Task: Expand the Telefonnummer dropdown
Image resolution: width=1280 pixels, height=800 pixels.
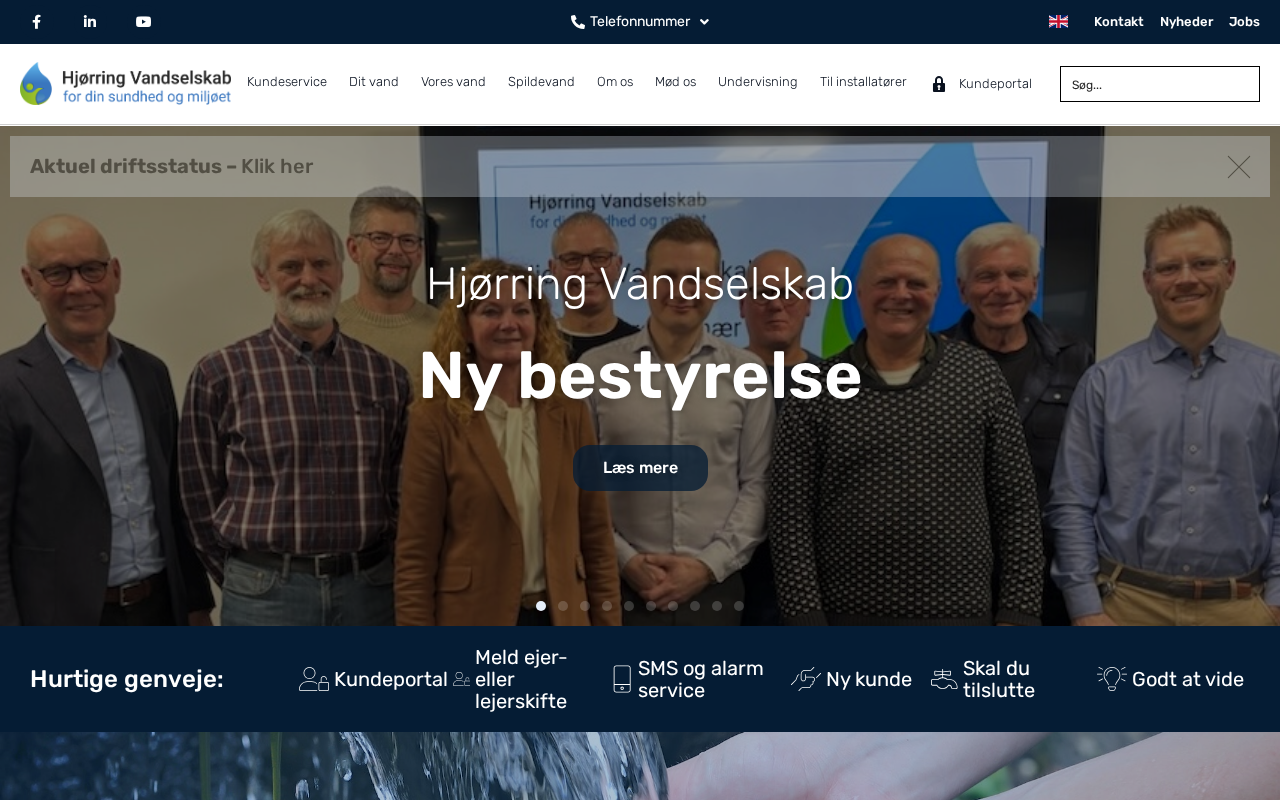Action: click(640, 22)
